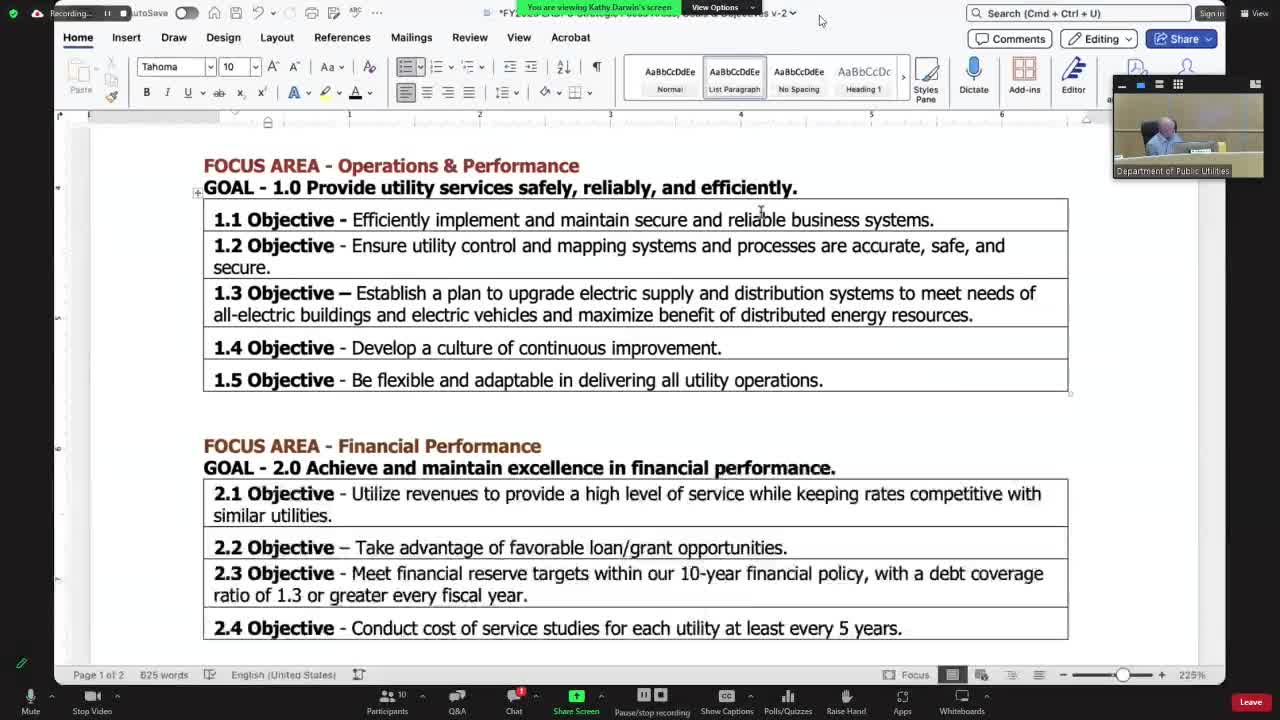Click the blue Share button

[1182, 39]
